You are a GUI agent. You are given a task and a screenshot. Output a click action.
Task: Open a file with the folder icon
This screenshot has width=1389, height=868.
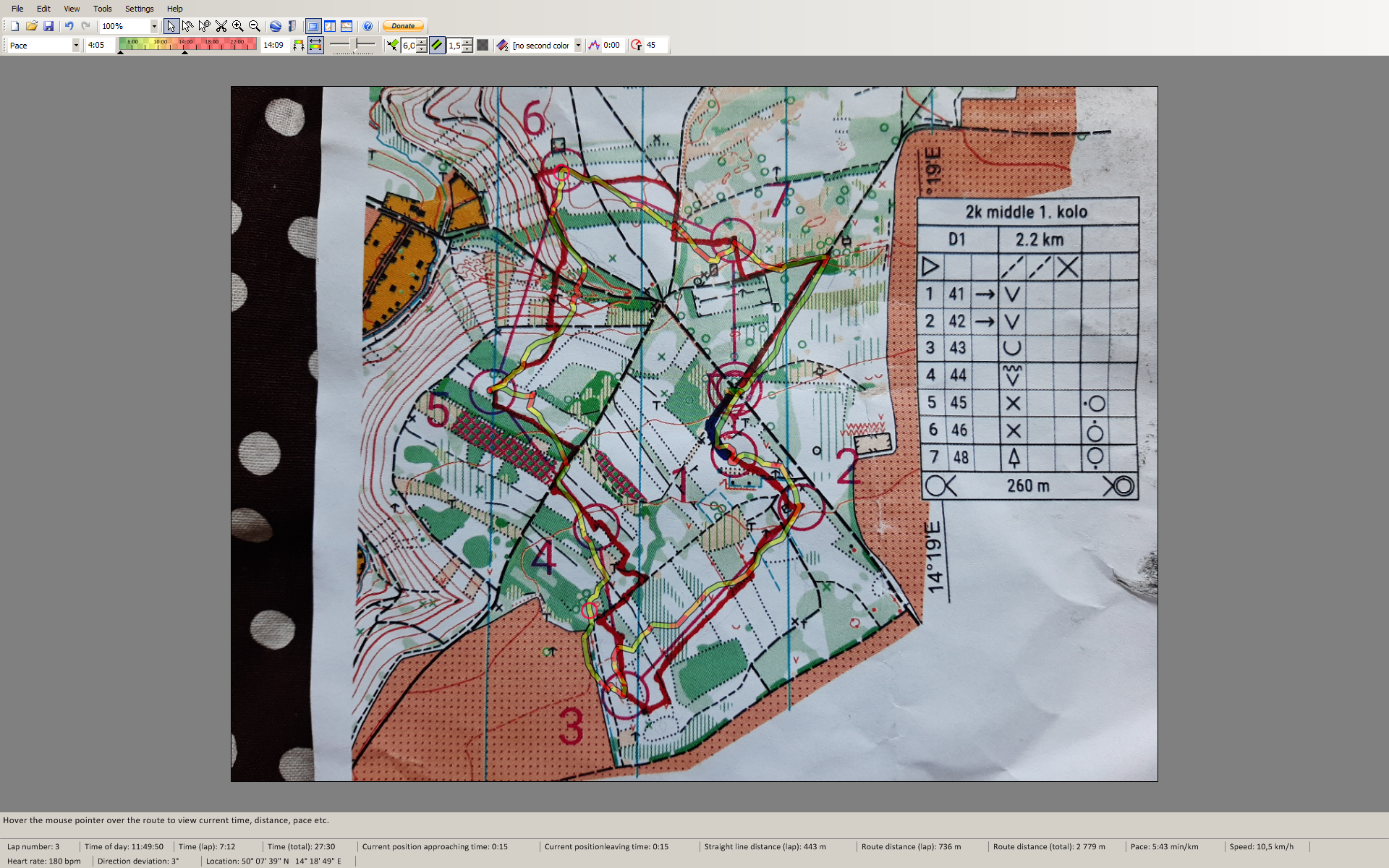pos(31,26)
